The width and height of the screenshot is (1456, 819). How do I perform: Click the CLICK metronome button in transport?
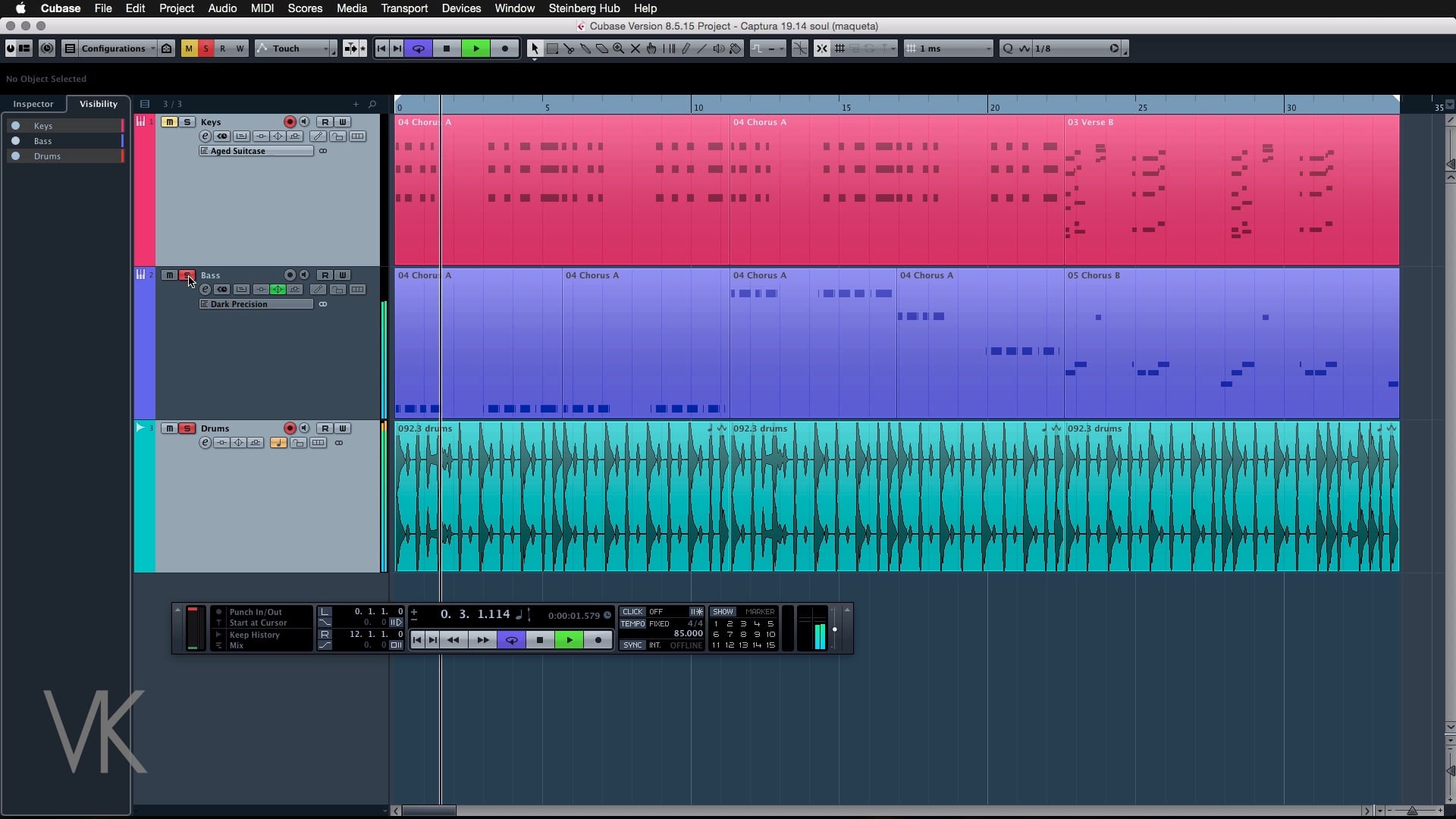[632, 612]
